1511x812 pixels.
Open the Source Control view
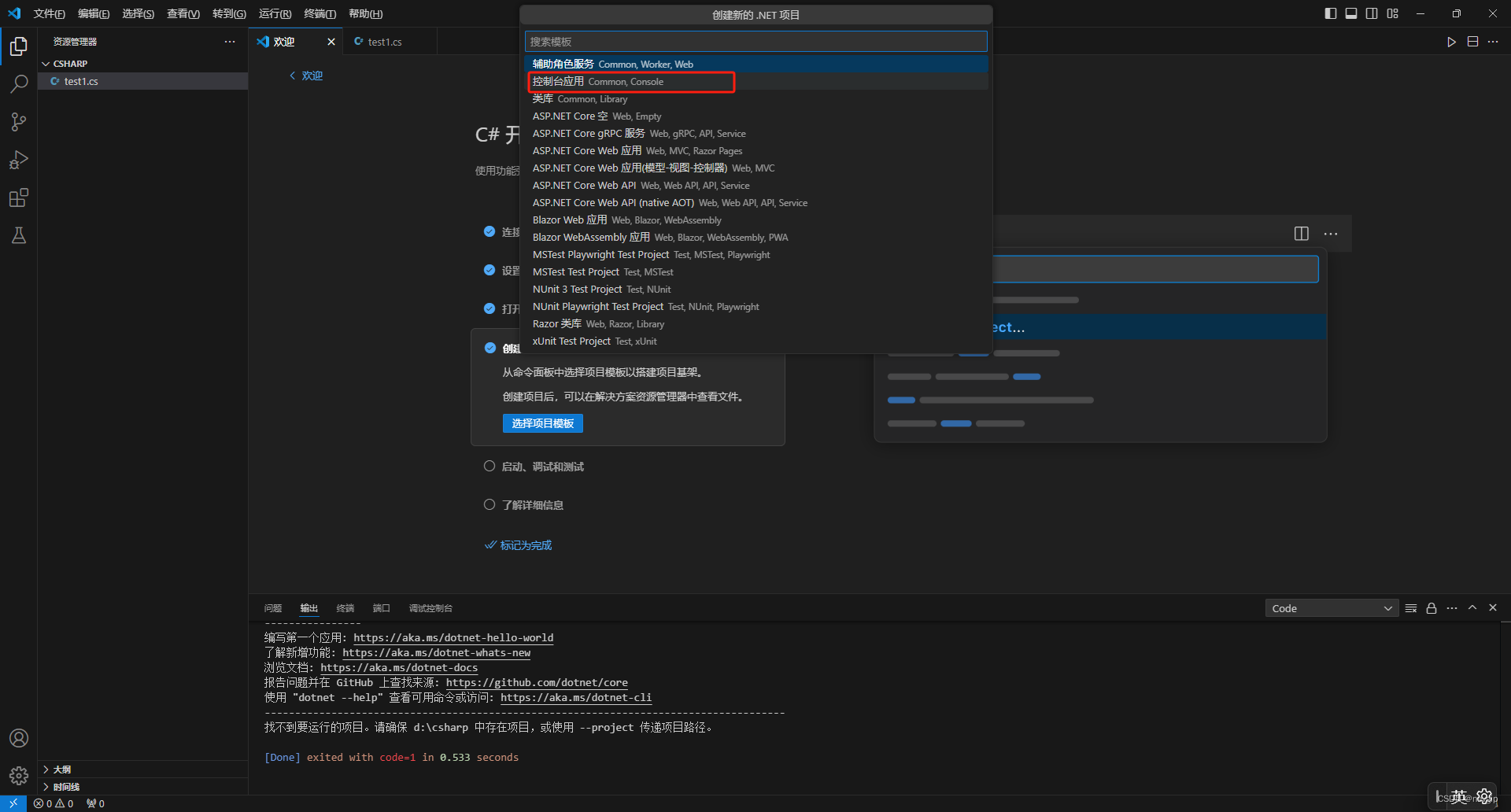tap(19, 122)
